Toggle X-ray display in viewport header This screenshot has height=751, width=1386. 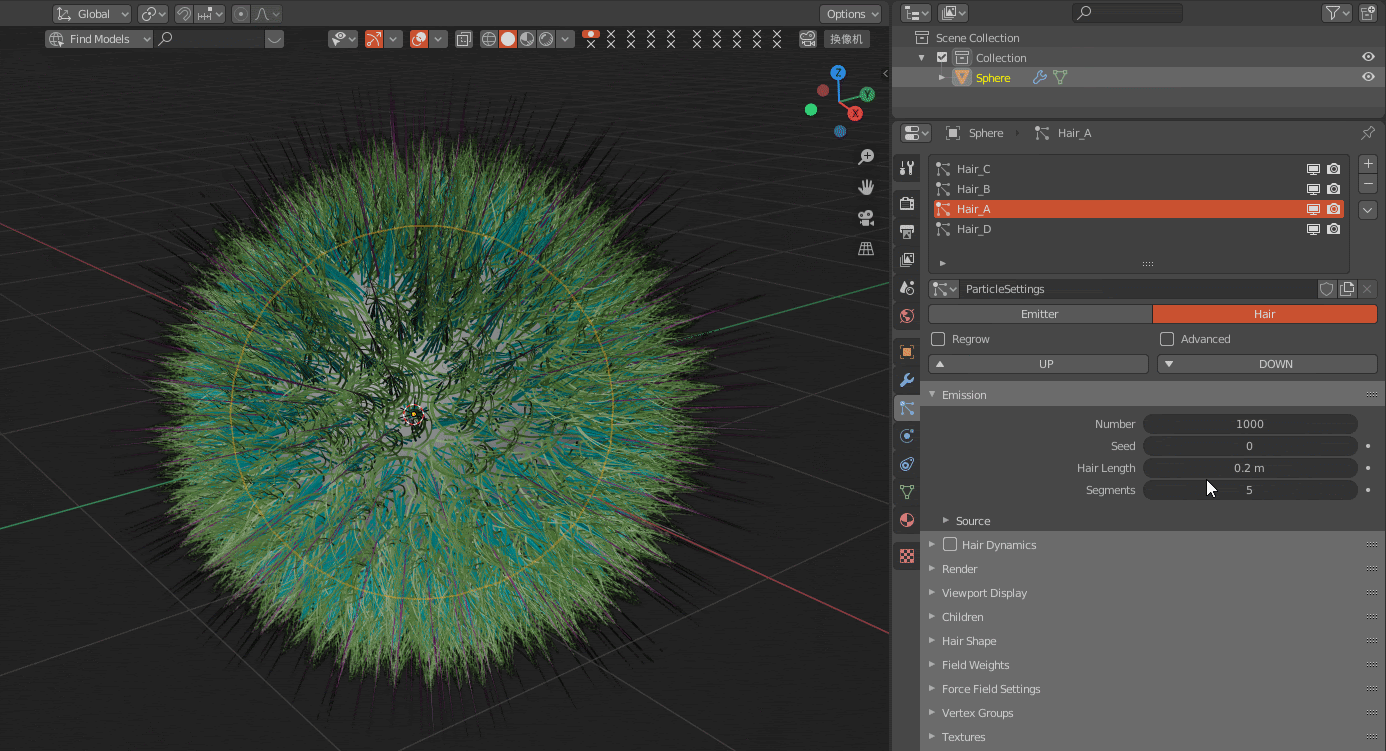(464, 39)
